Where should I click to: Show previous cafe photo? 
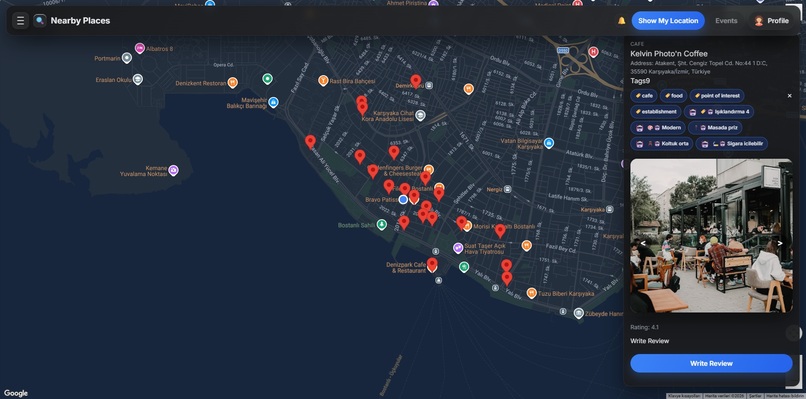coord(643,243)
